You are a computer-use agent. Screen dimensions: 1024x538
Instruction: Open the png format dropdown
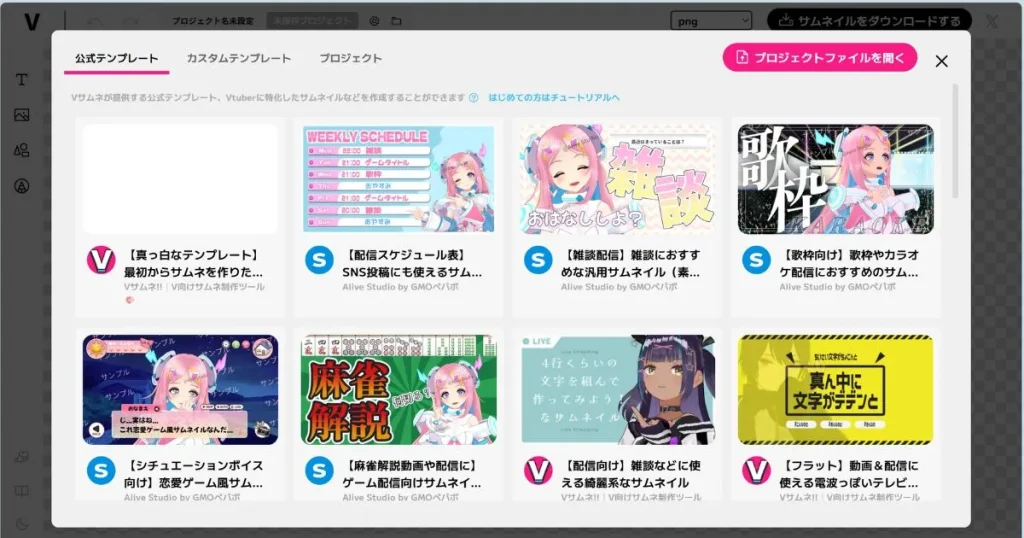click(711, 21)
